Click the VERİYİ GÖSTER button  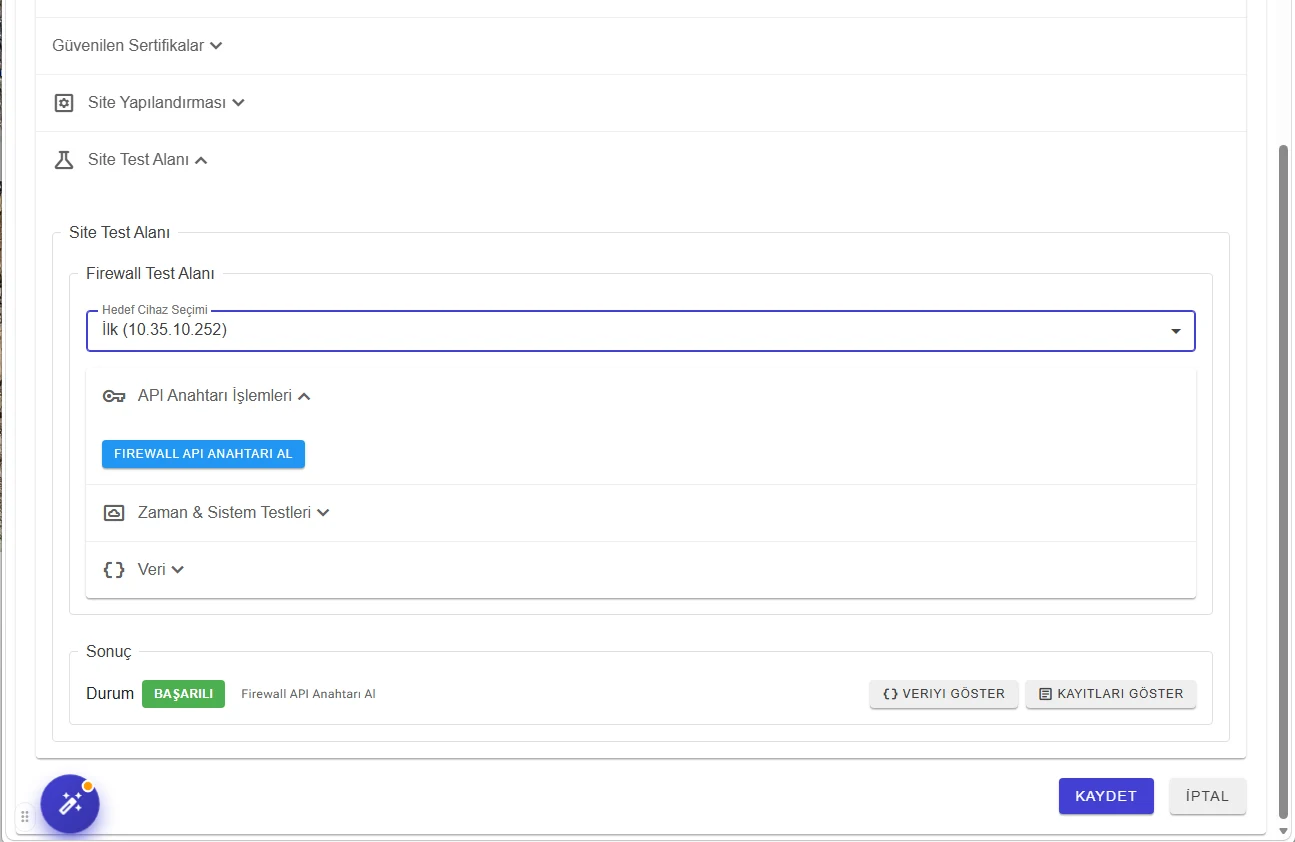tap(944, 694)
